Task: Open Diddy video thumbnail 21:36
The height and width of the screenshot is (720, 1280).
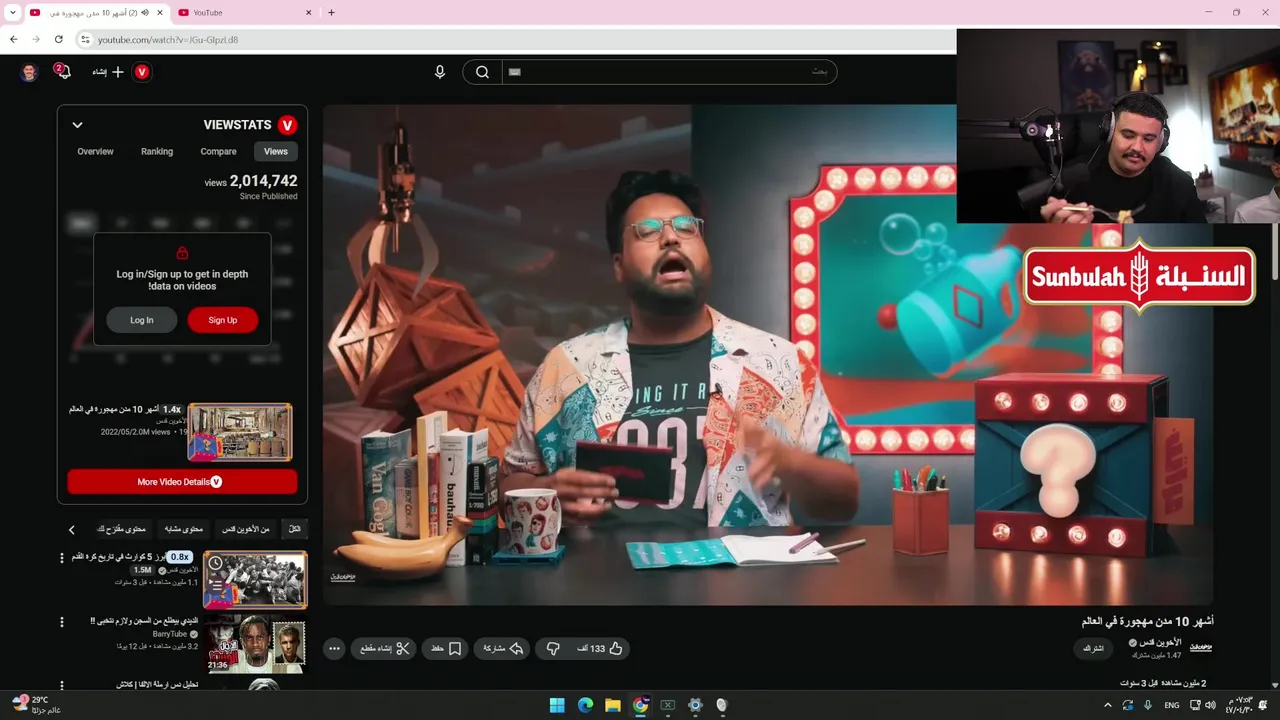Action: coord(255,644)
